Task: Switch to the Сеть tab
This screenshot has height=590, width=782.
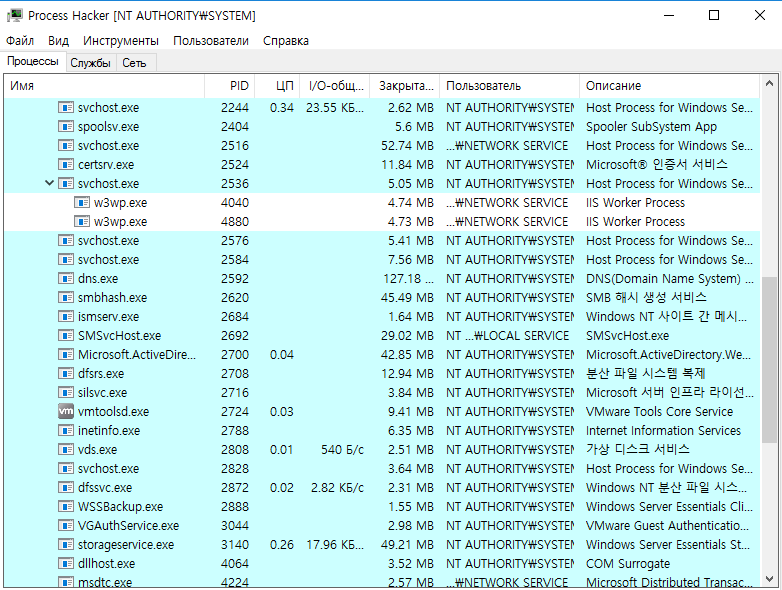Action: 134,63
